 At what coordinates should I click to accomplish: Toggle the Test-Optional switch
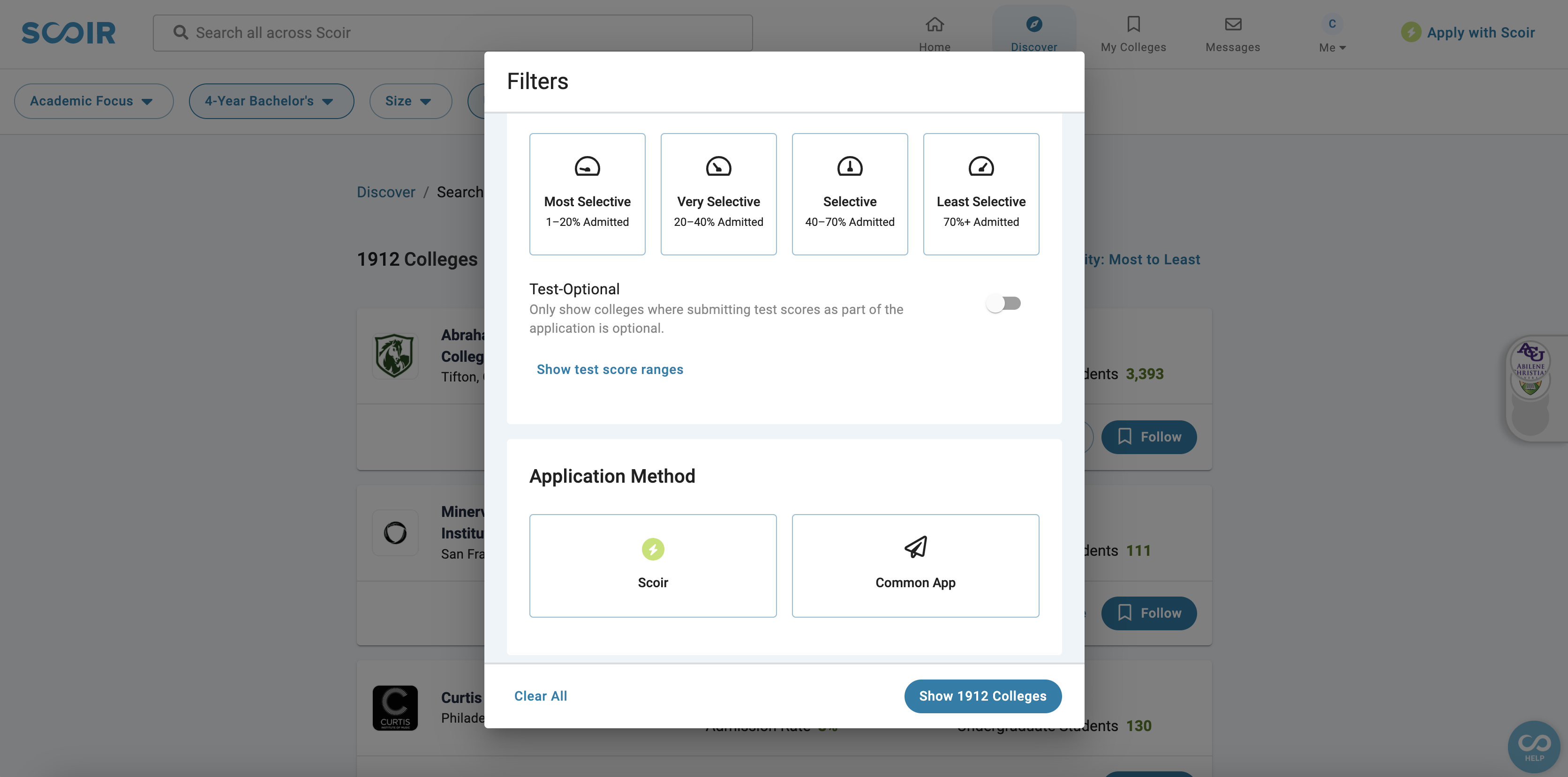click(x=1003, y=303)
